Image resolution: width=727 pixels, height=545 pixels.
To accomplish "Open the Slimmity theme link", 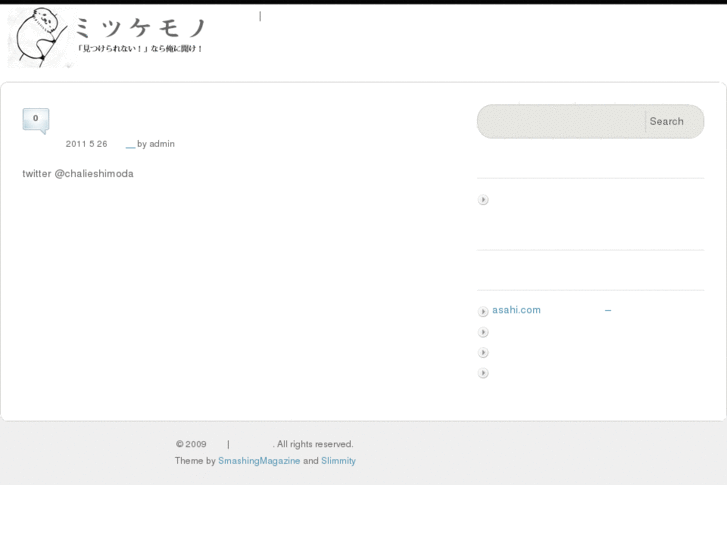I will pyautogui.click(x=338, y=461).
